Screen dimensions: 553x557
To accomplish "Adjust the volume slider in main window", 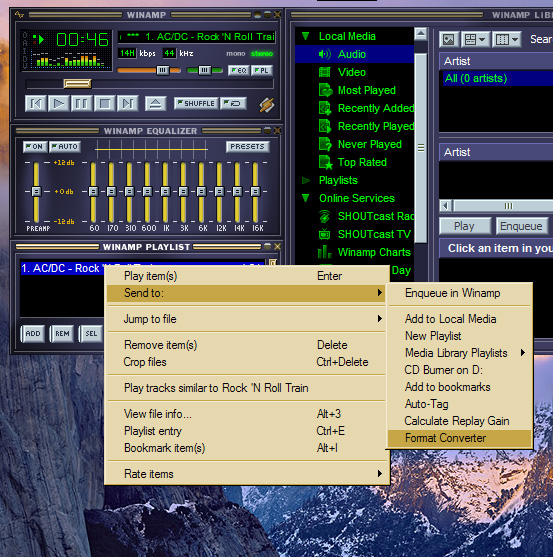I will 163,70.
